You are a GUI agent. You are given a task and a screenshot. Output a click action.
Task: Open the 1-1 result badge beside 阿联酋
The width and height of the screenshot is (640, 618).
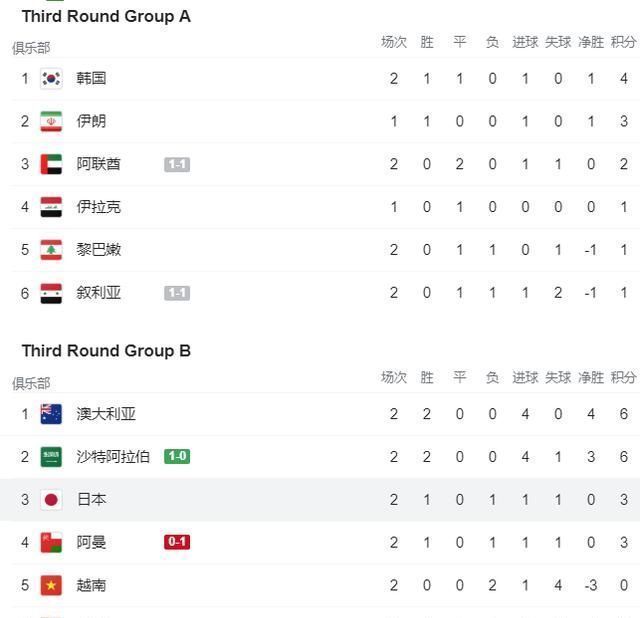(x=177, y=164)
